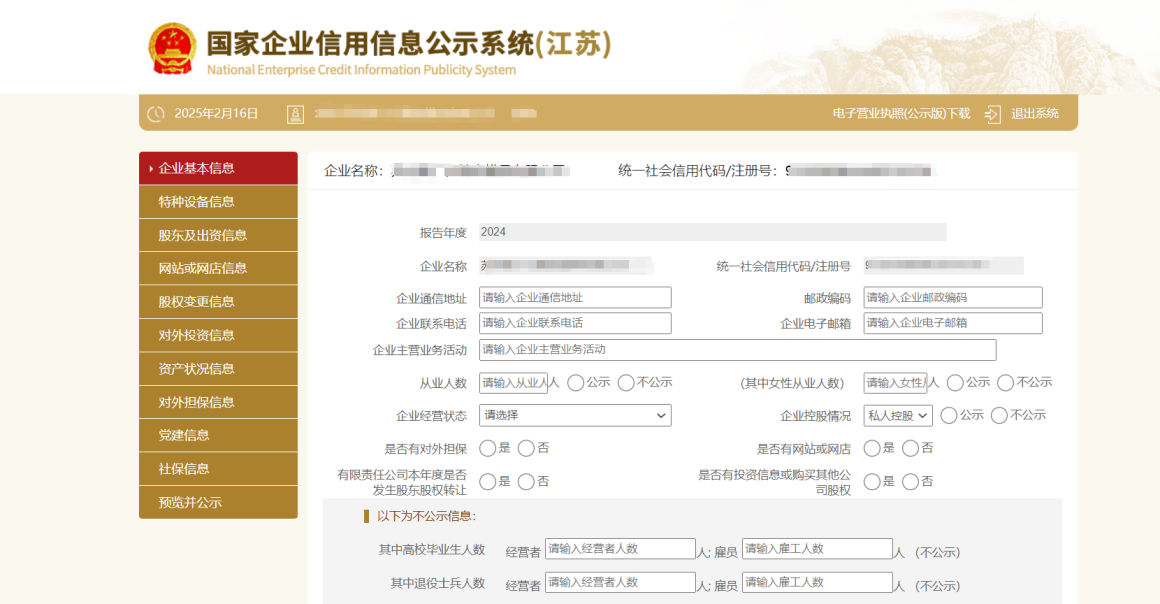Select 企业基本信息 in sidebar

pos(218,168)
